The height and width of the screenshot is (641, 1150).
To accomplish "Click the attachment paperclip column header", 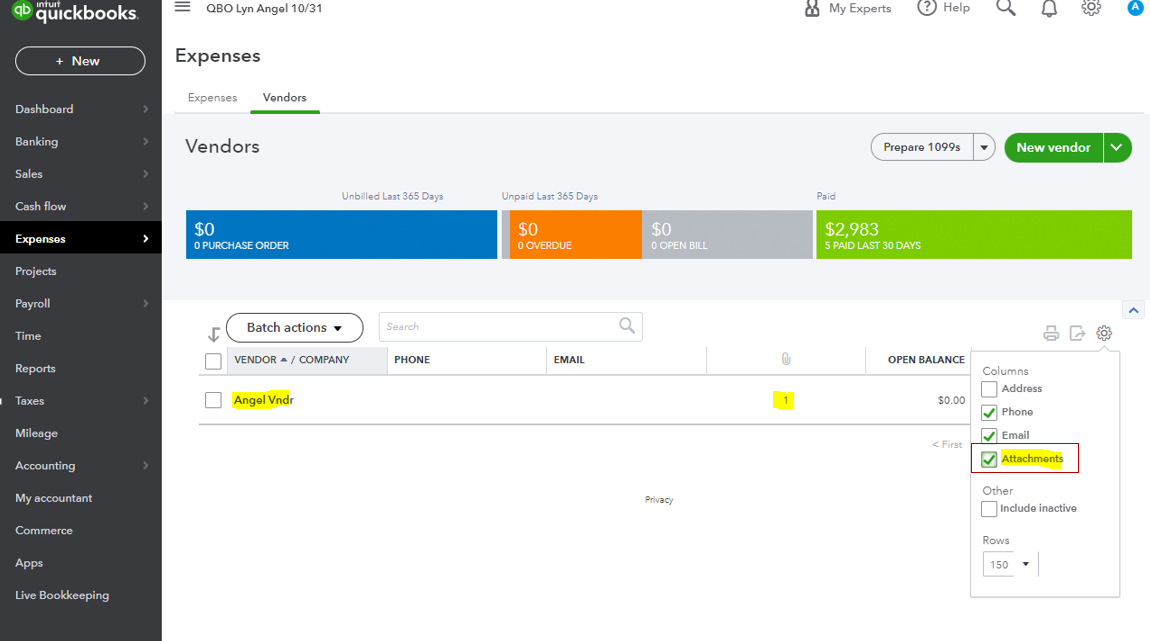I will 785,359.
